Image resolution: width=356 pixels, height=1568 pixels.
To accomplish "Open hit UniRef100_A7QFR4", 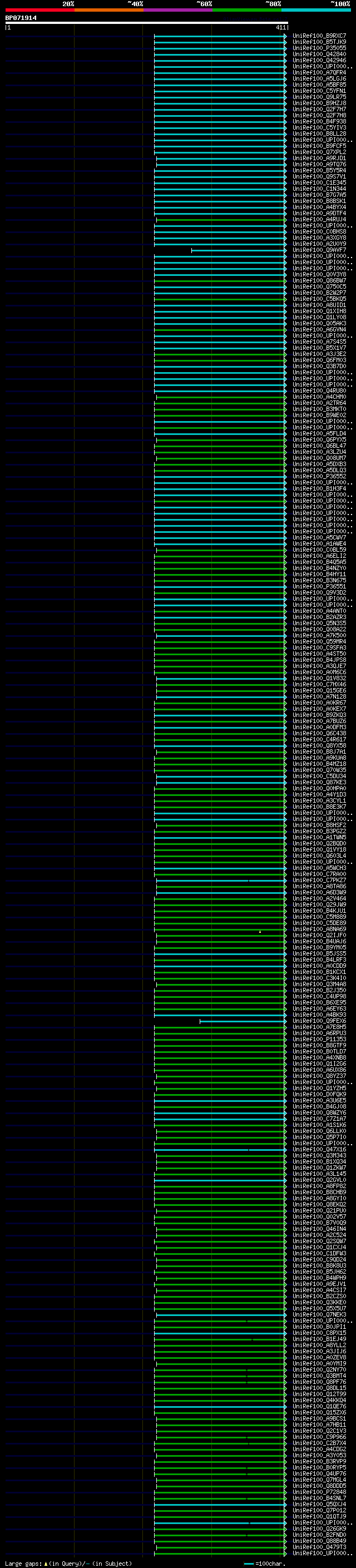I will 319,72.
